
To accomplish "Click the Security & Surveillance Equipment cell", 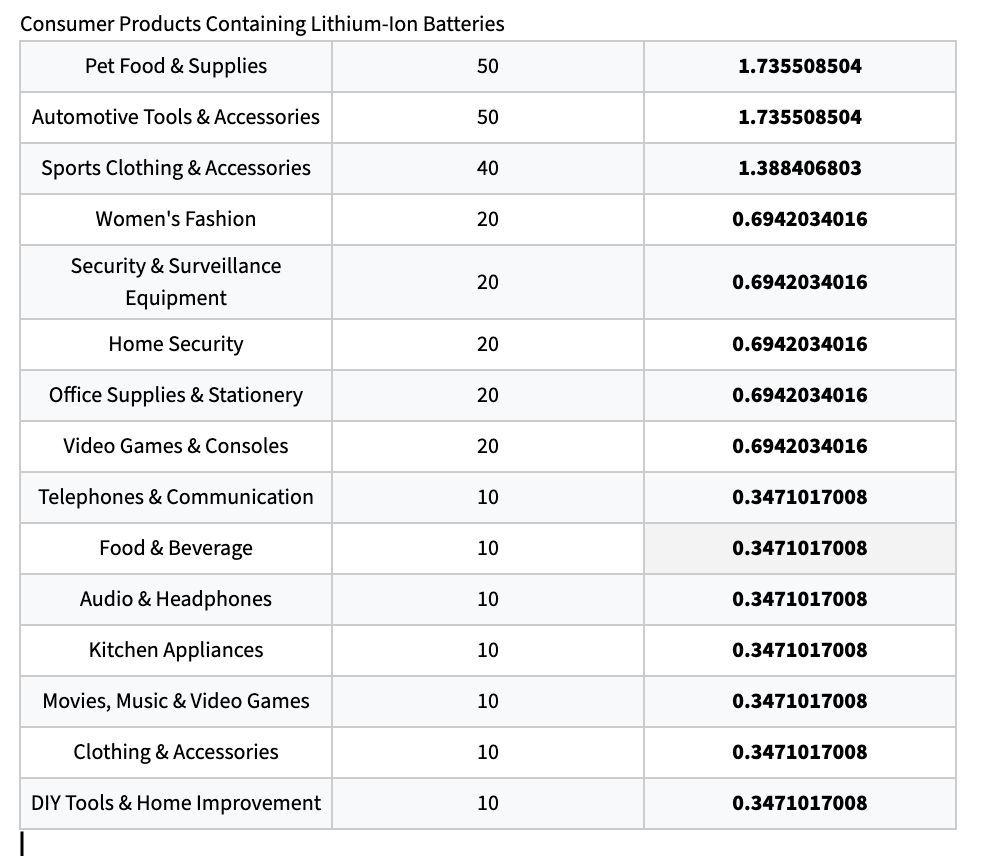I will pyautogui.click(x=176, y=282).
